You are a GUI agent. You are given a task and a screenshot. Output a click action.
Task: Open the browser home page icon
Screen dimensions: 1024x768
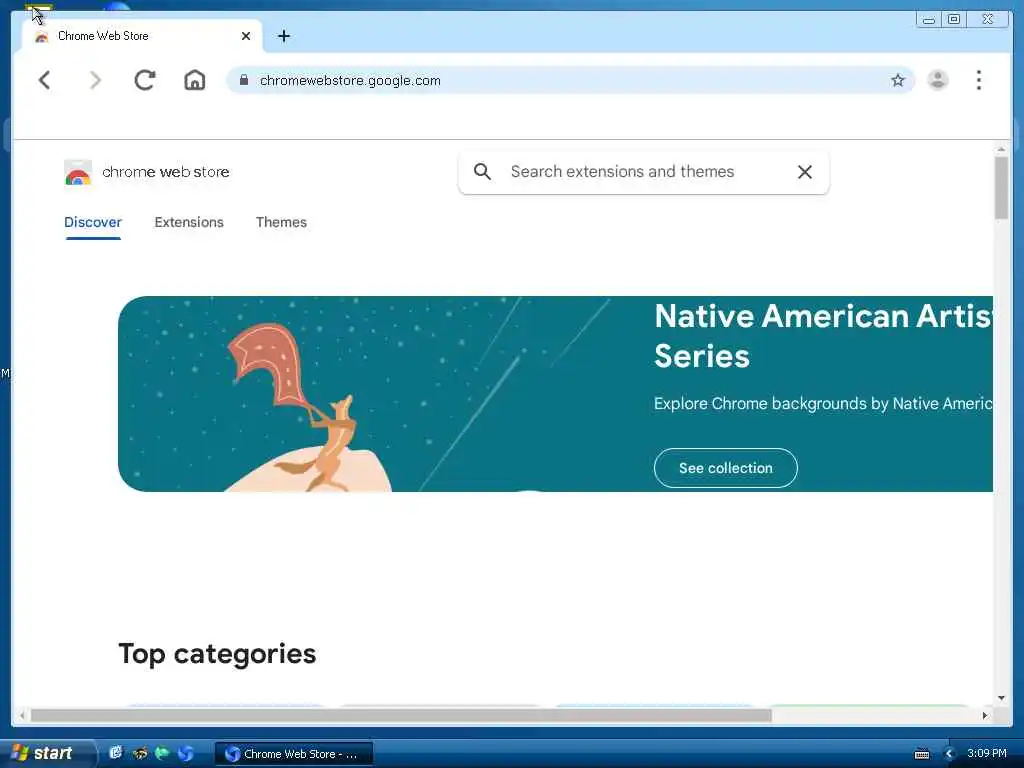[195, 80]
